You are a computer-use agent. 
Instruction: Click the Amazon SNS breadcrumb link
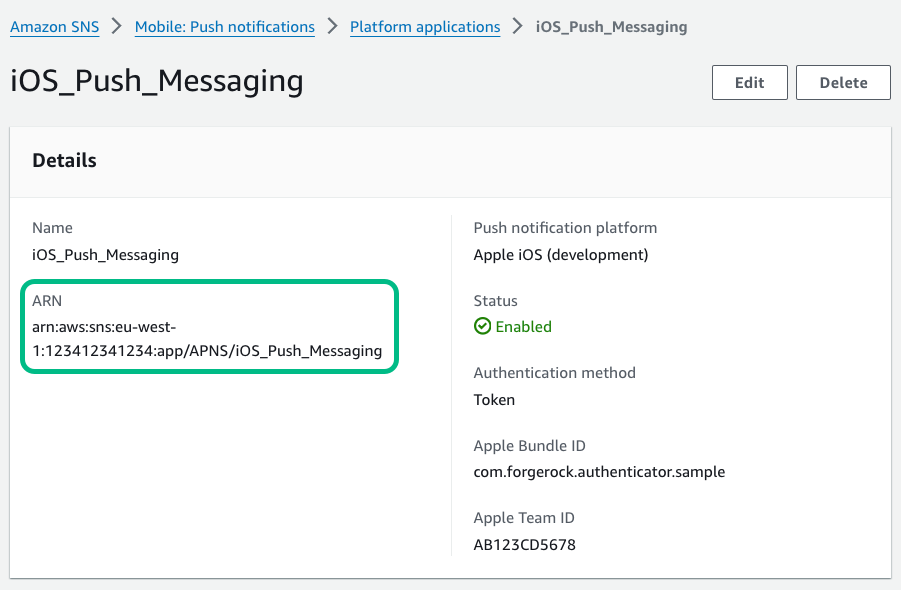pos(55,27)
